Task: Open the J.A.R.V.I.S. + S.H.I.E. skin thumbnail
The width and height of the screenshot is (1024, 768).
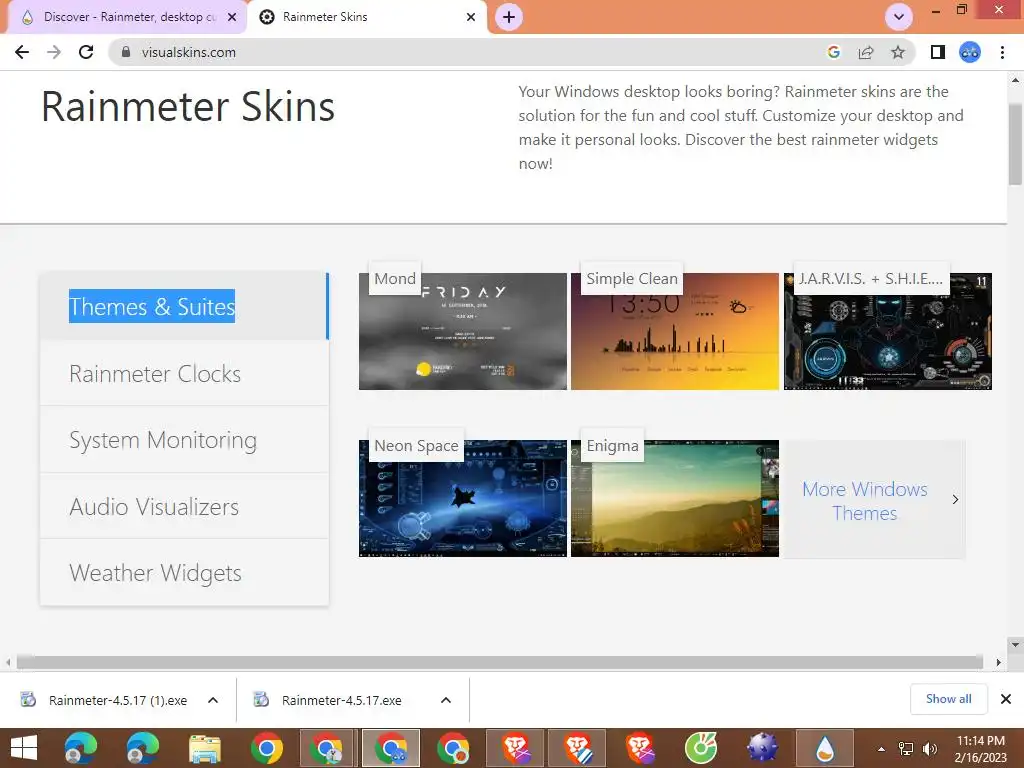Action: pos(888,331)
